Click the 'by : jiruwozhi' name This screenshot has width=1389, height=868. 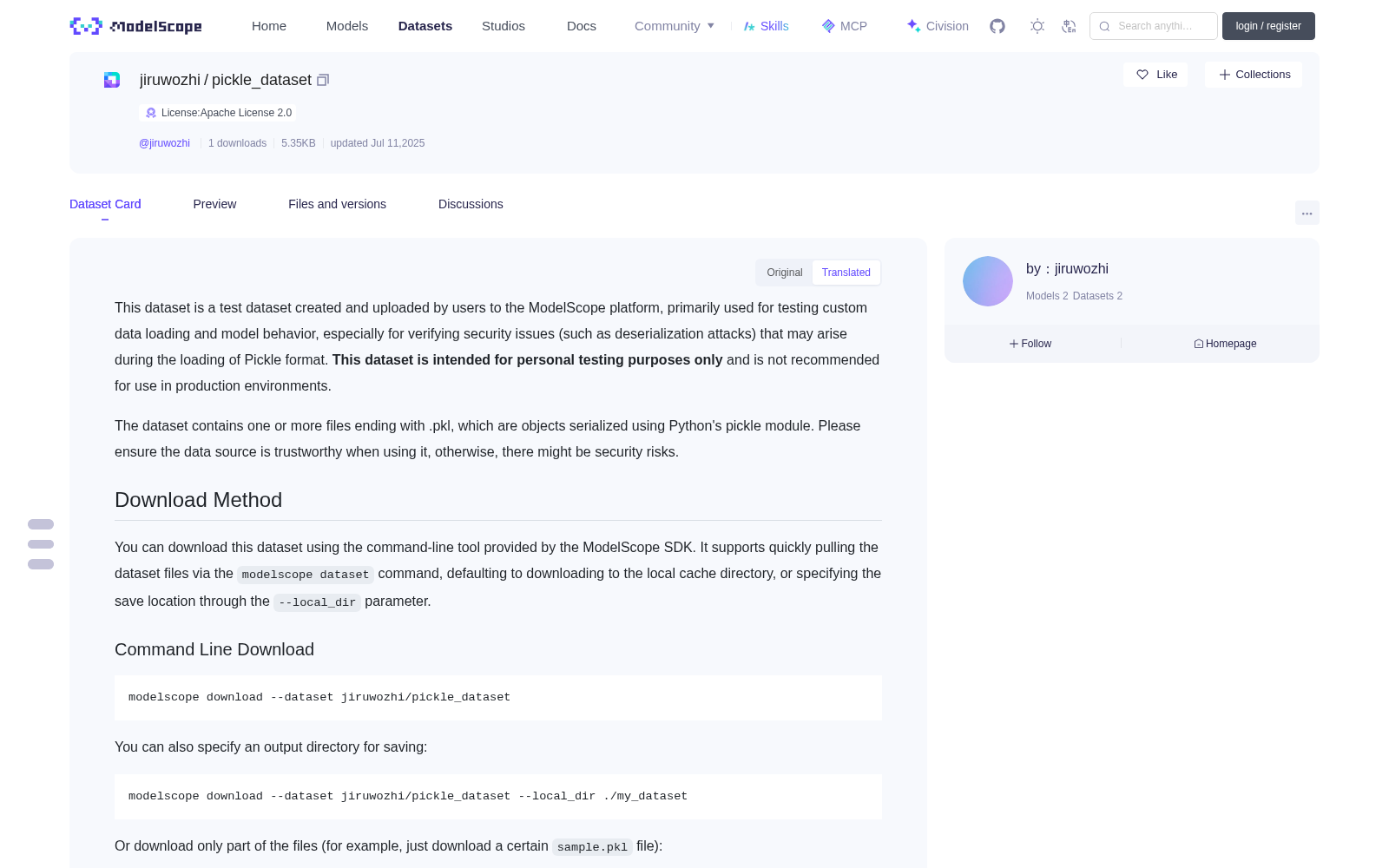[1067, 269]
